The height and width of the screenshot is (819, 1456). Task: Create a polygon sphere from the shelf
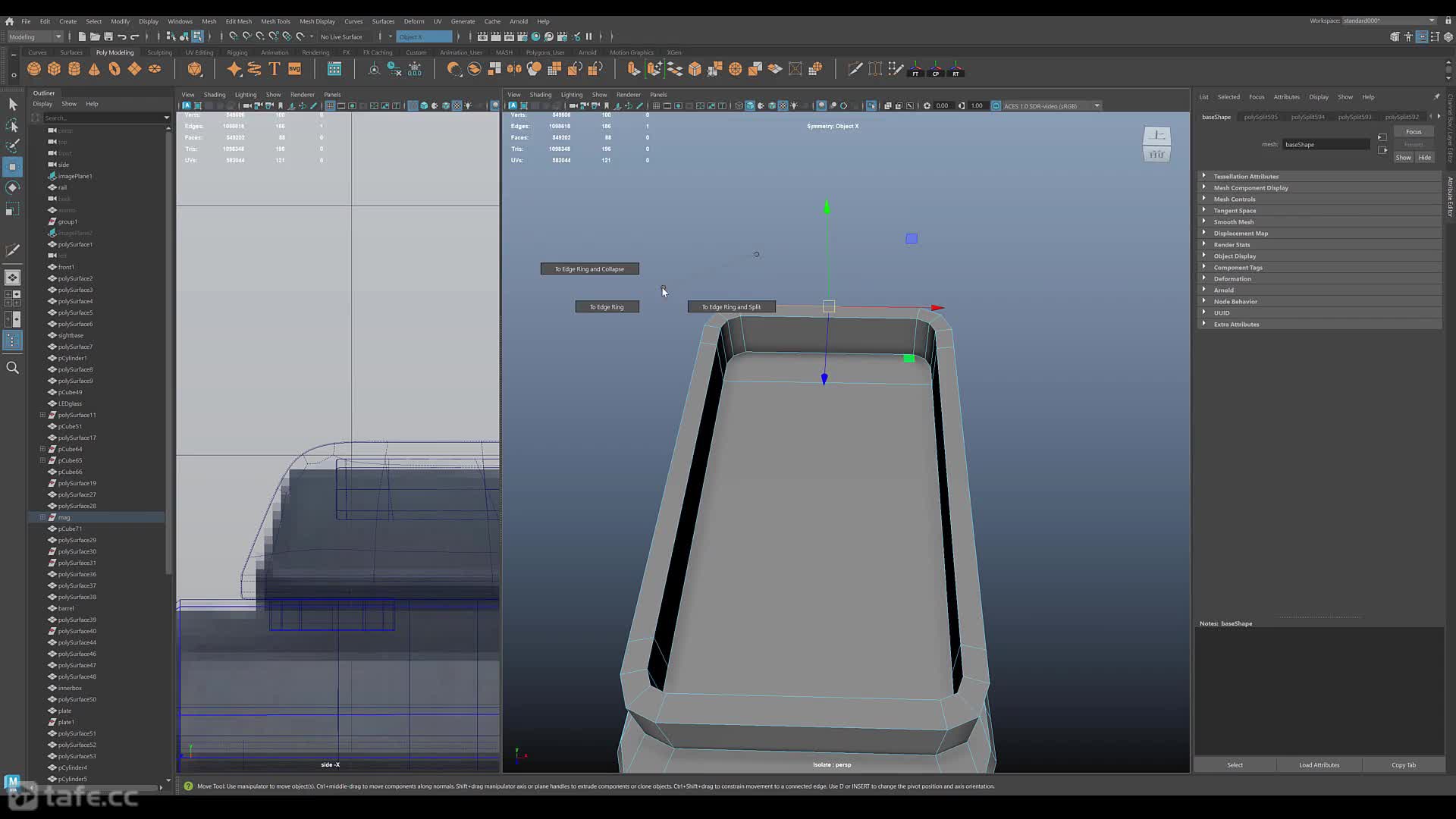point(34,69)
